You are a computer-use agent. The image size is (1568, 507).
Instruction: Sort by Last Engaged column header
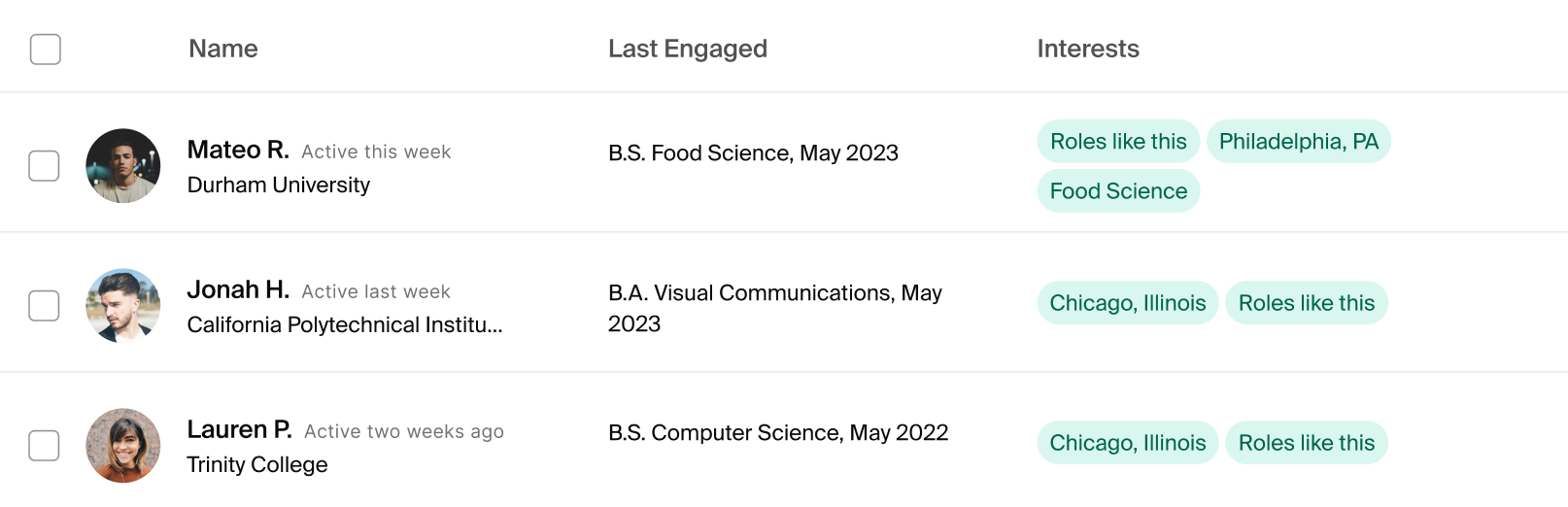coord(687,50)
